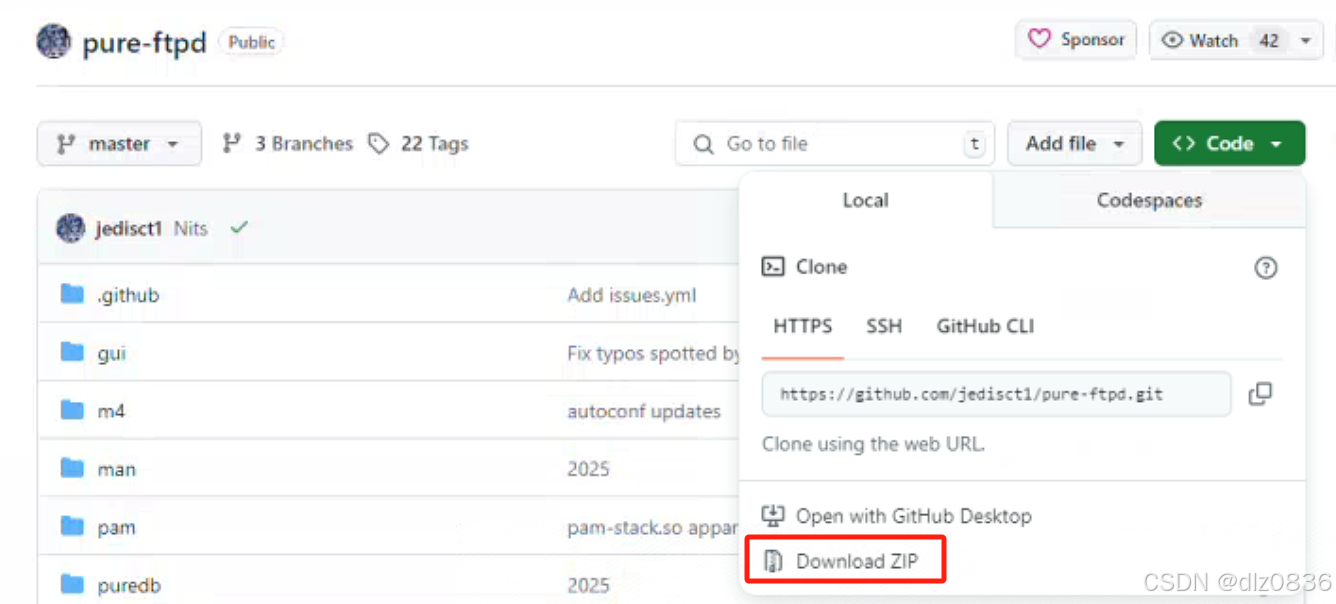Open the pam-stack.so commit message
Viewport: 1336px width, 604px height.
click(653, 527)
